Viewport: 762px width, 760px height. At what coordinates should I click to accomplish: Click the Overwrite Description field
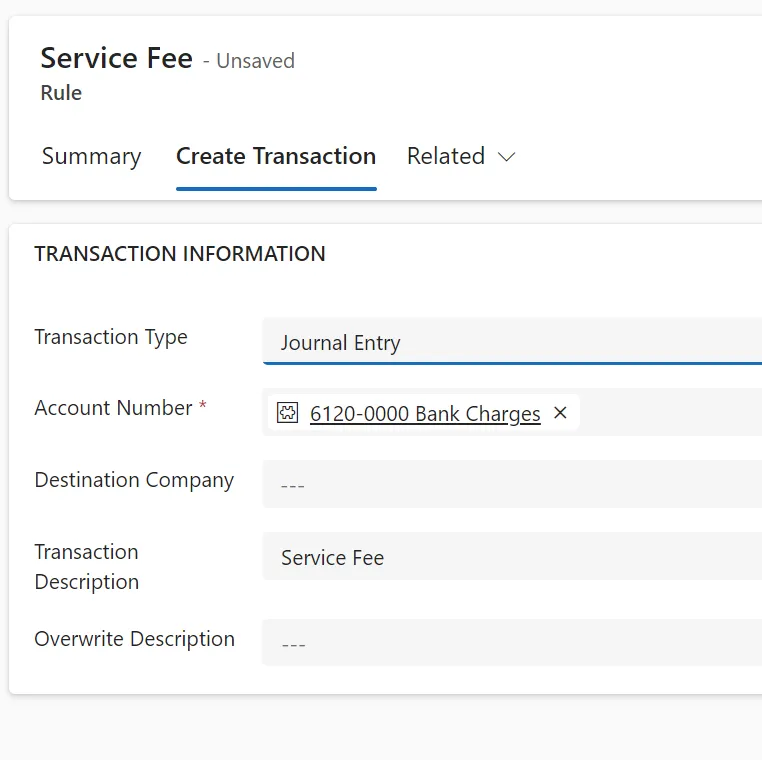(512, 642)
